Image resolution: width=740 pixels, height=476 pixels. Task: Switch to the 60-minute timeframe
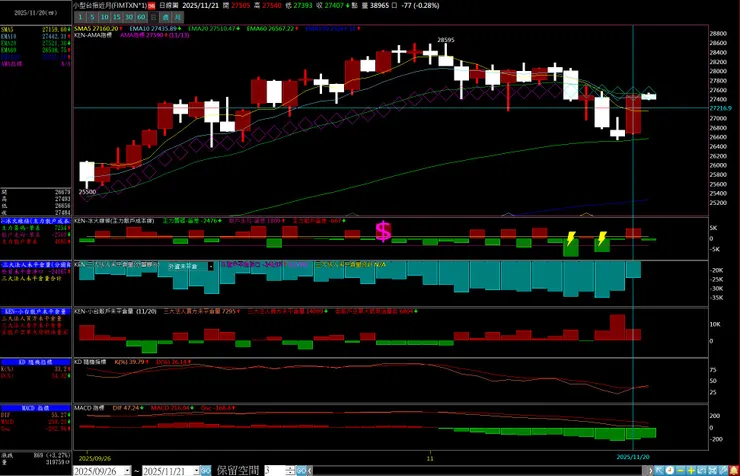coord(142,17)
